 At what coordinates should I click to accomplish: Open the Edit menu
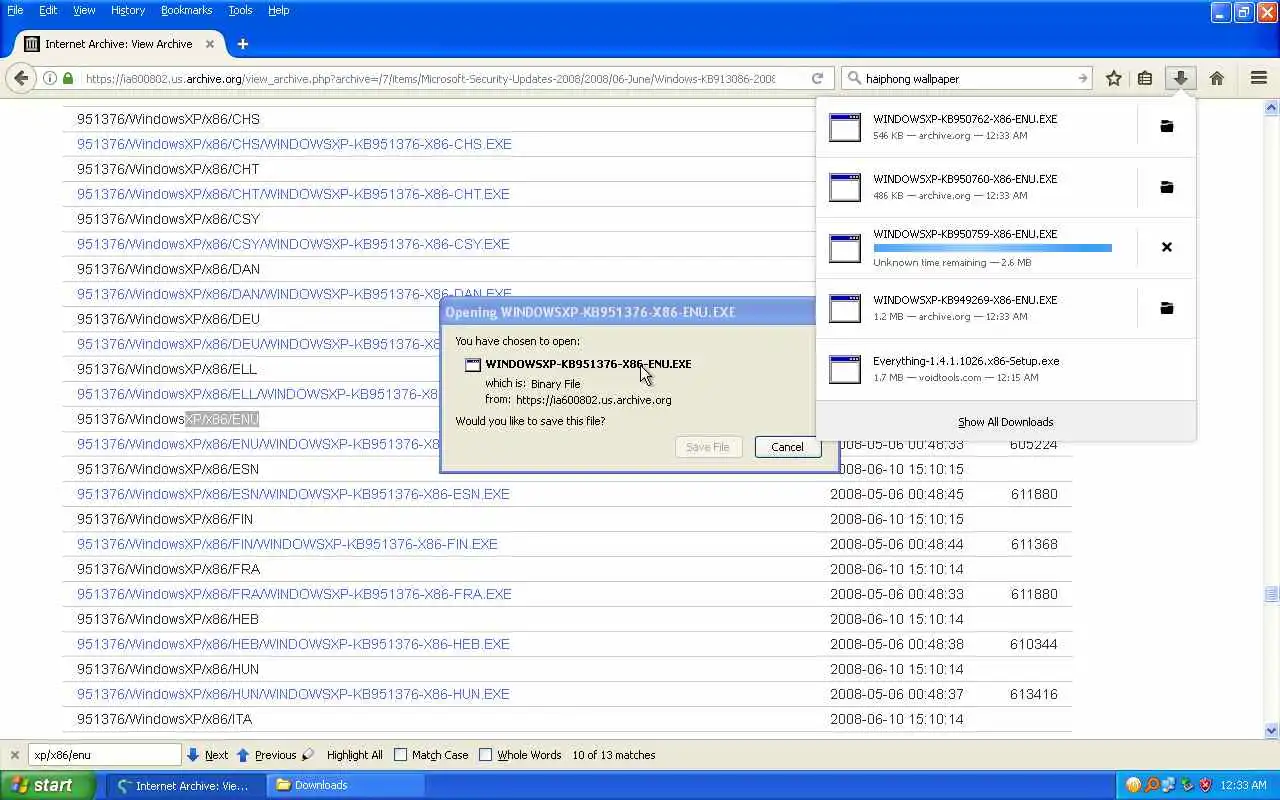[x=48, y=10]
